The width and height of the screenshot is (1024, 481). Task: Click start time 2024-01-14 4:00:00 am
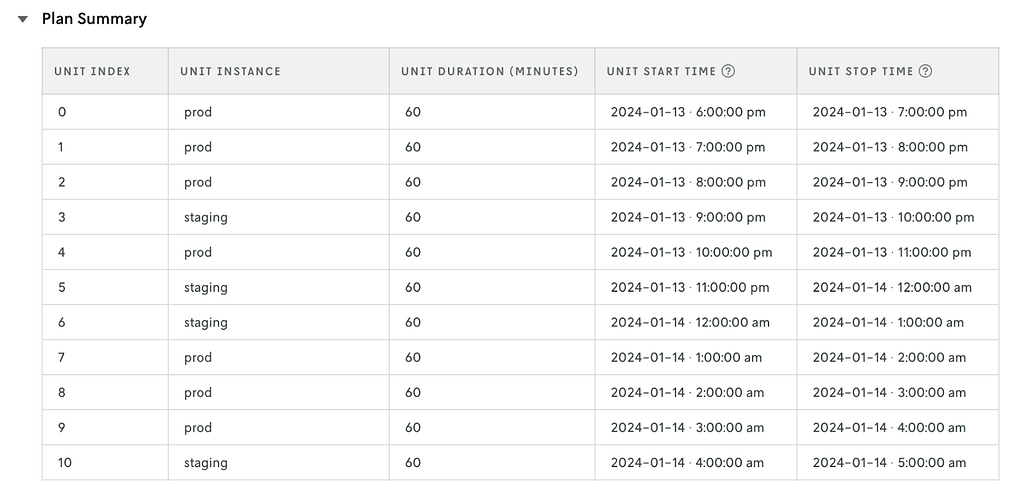pos(687,463)
